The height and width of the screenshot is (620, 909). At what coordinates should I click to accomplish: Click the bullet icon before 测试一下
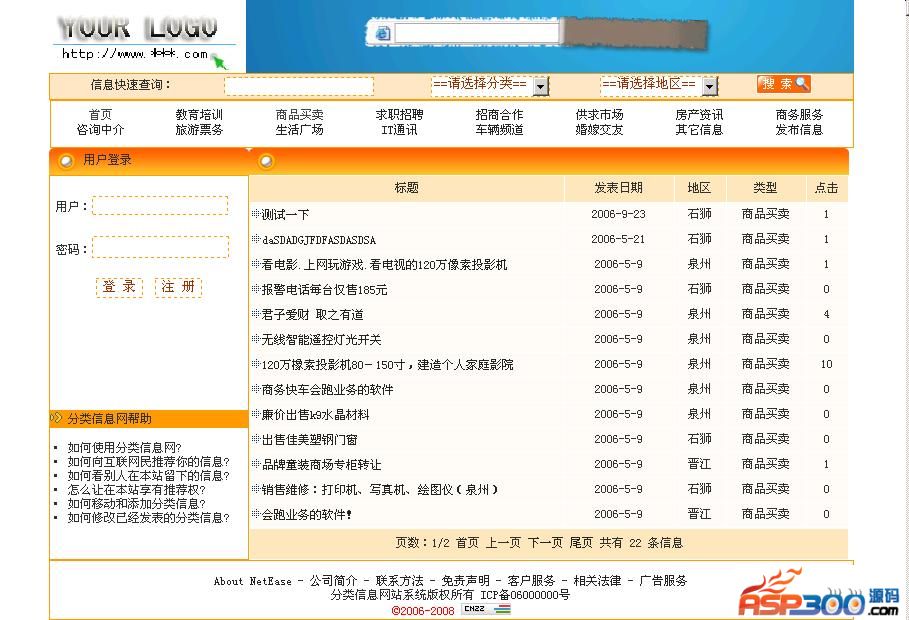[x=256, y=213]
